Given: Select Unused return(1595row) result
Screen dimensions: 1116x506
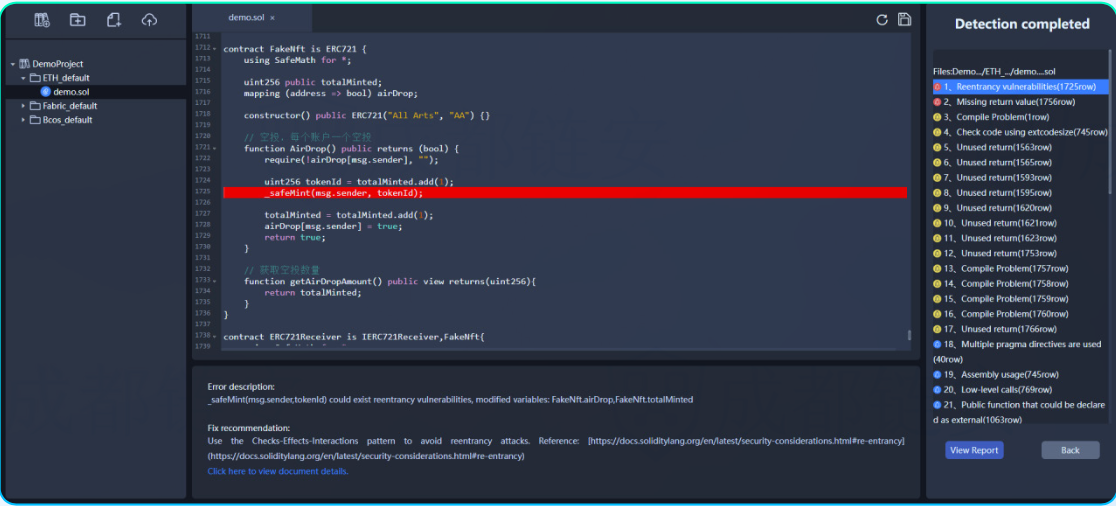Looking at the screenshot, I should coord(1021,192).
